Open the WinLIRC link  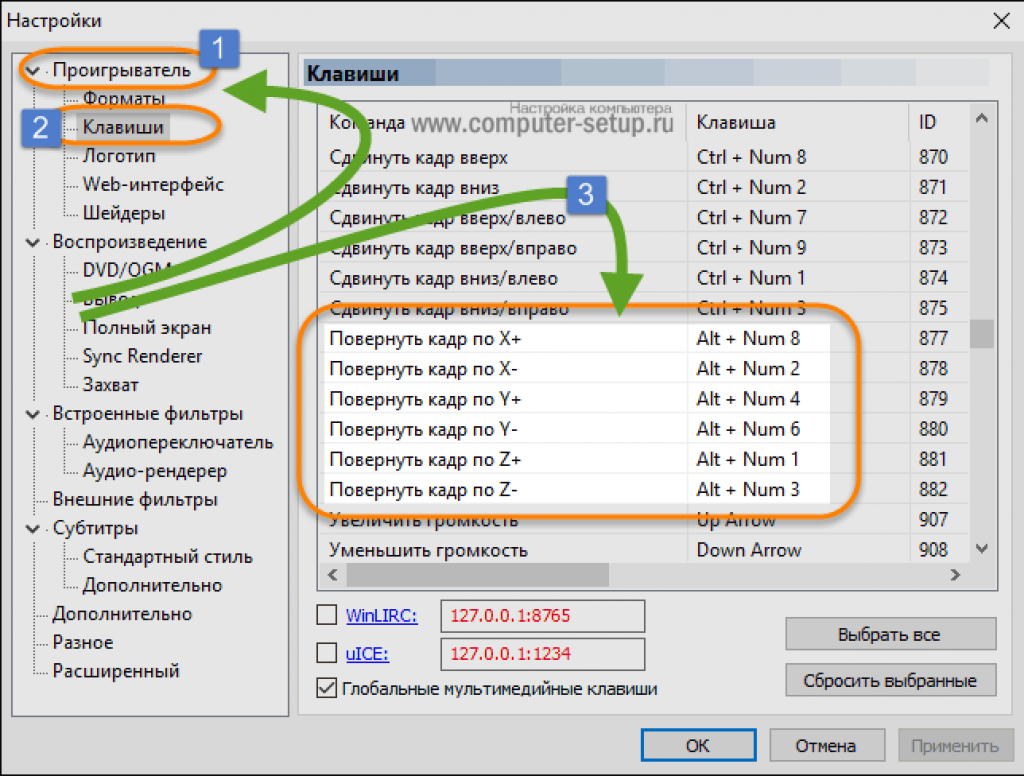pyautogui.click(x=381, y=615)
